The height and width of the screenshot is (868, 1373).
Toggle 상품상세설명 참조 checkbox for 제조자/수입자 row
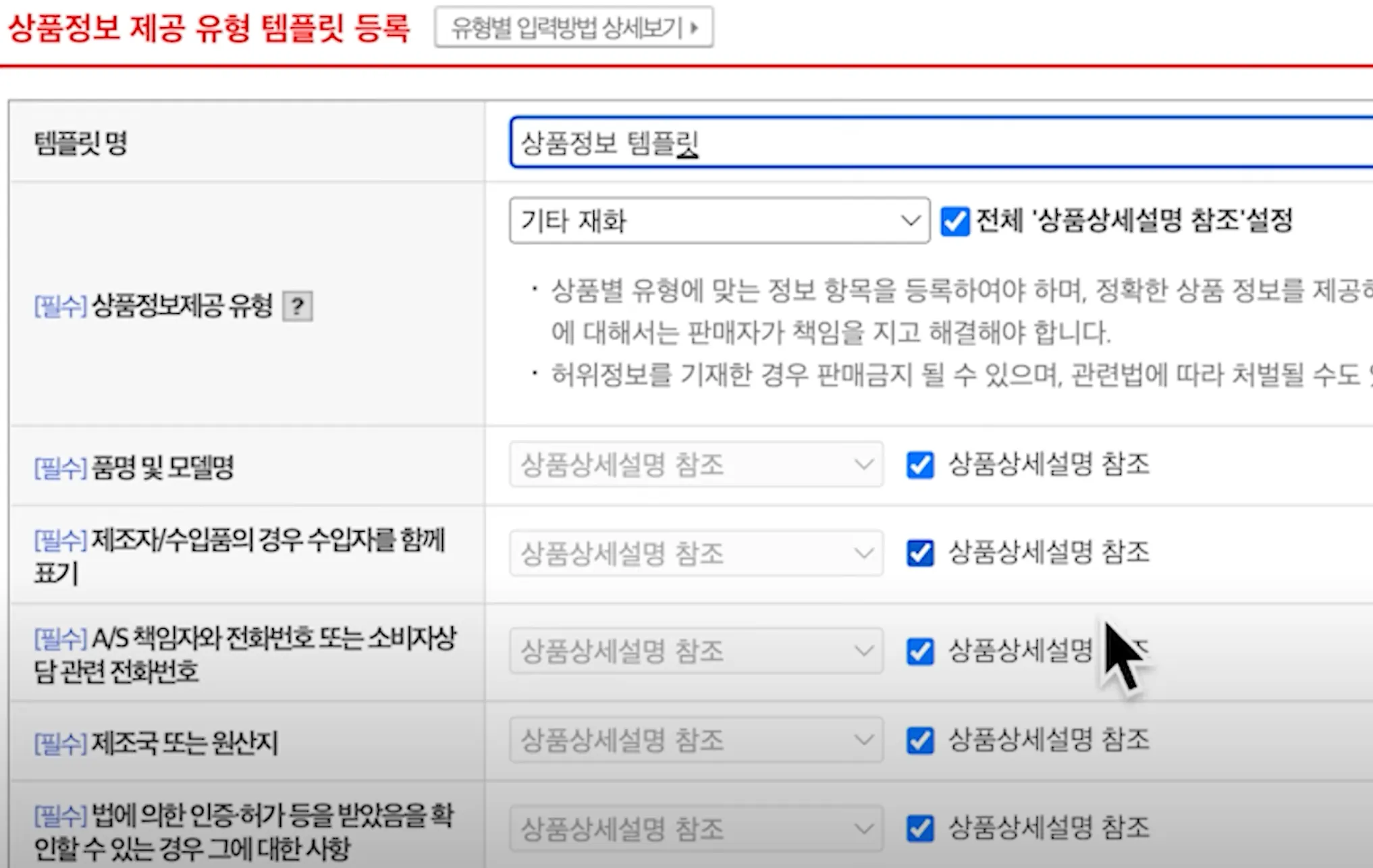tap(920, 553)
